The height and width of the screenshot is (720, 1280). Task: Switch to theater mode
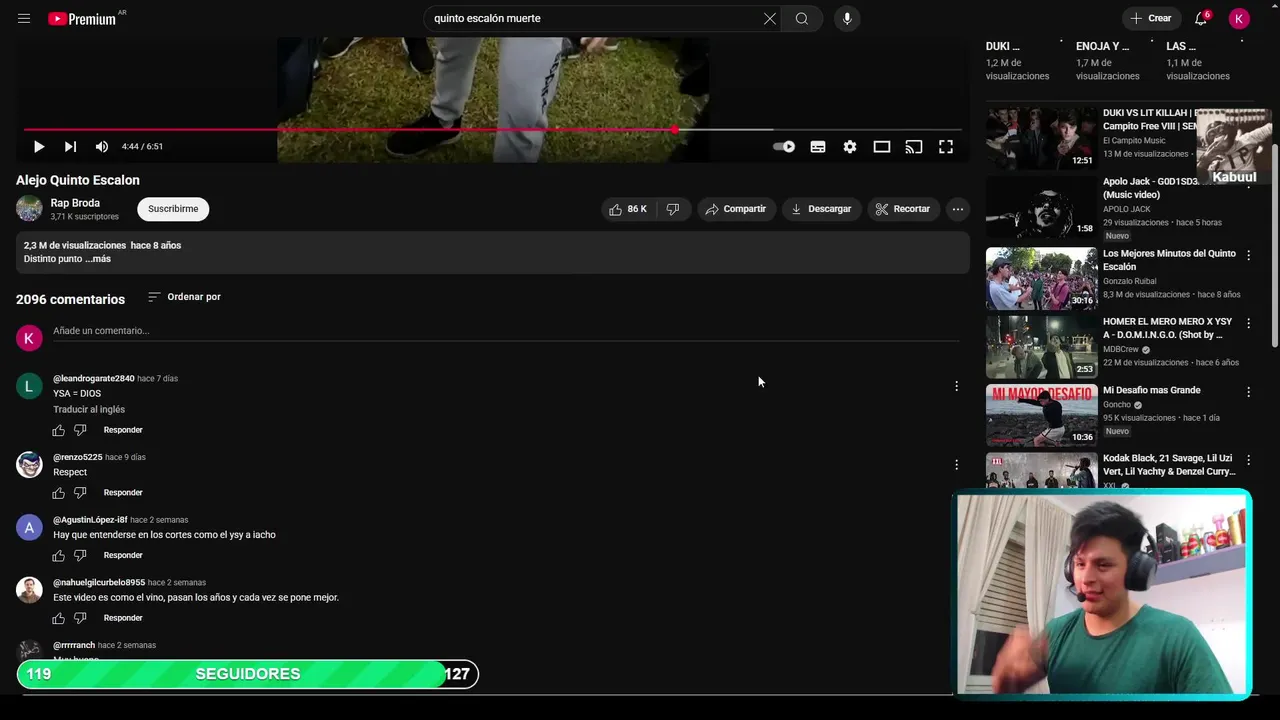click(x=882, y=146)
